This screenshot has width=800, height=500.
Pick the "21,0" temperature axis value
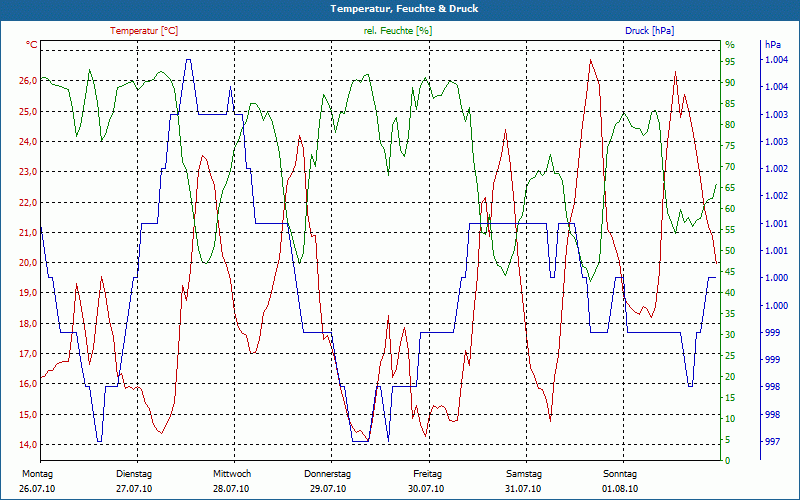28,232
